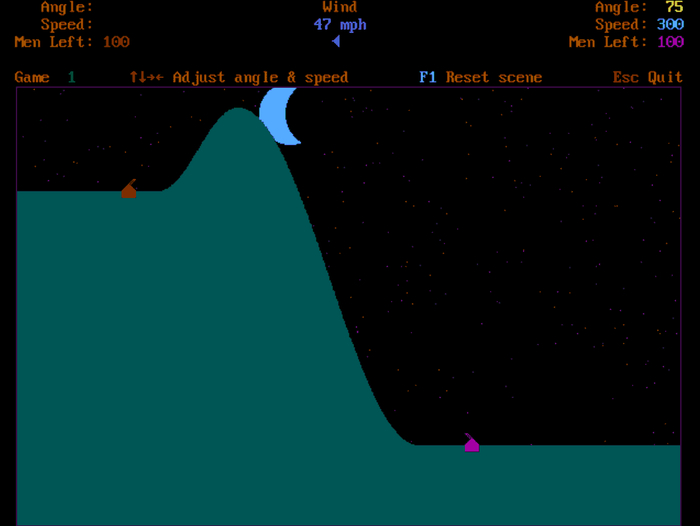Click the left player's 'Men Left: 100' counter
Image resolution: width=700 pixels, height=526 pixels.
click(x=72, y=42)
